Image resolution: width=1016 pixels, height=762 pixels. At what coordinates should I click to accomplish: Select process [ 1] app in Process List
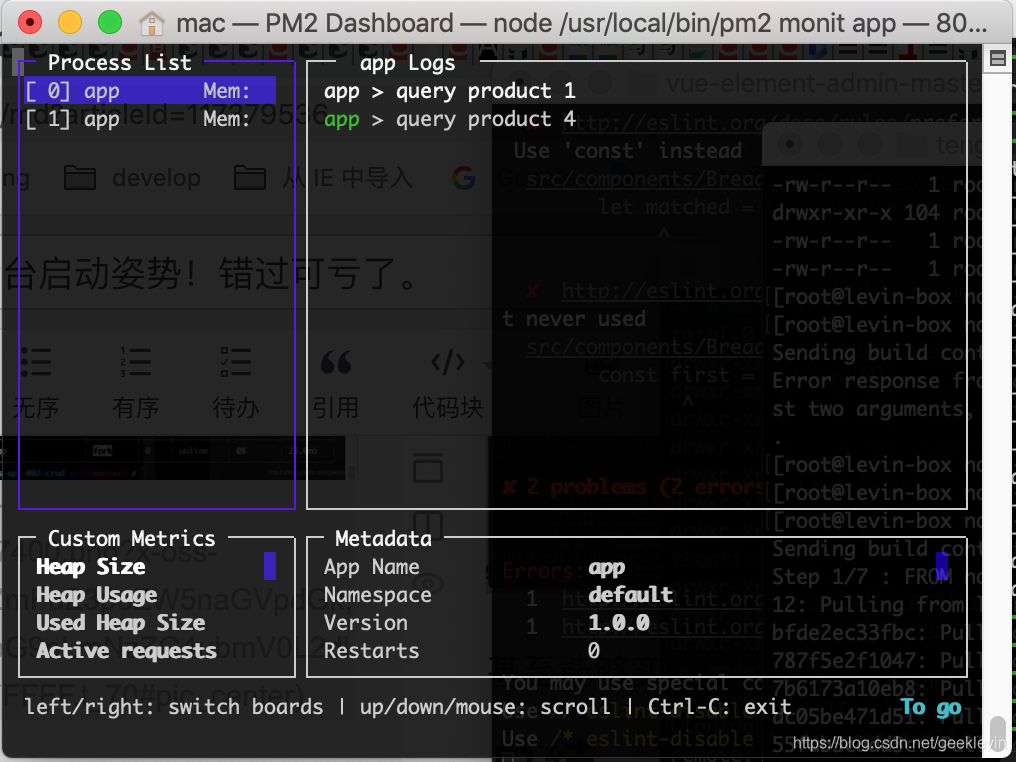coord(150,119)
